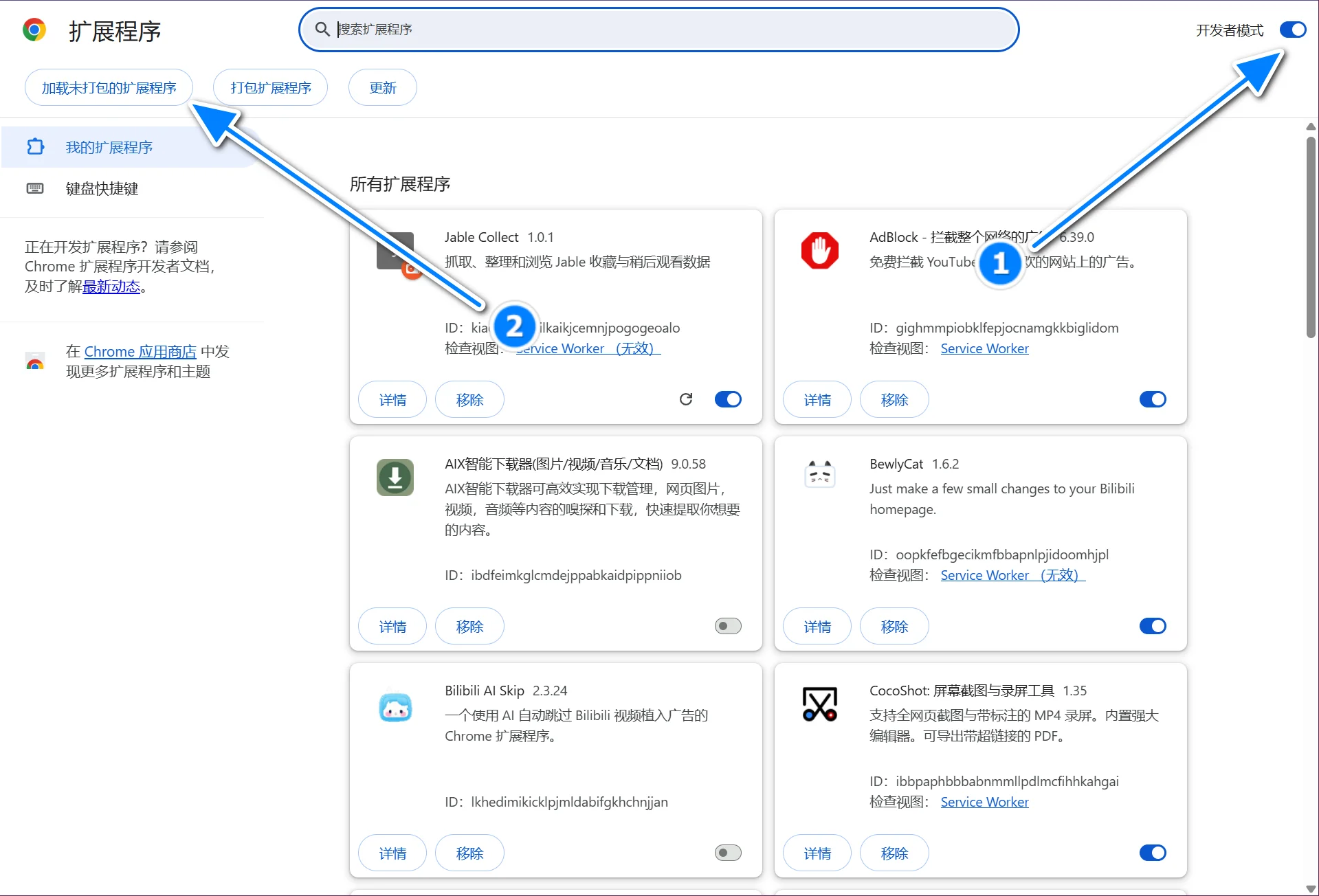The image size is (1319, 896).
Task: Enable the AIX智能下载器 extension toggle
Action: coord(728,626)
